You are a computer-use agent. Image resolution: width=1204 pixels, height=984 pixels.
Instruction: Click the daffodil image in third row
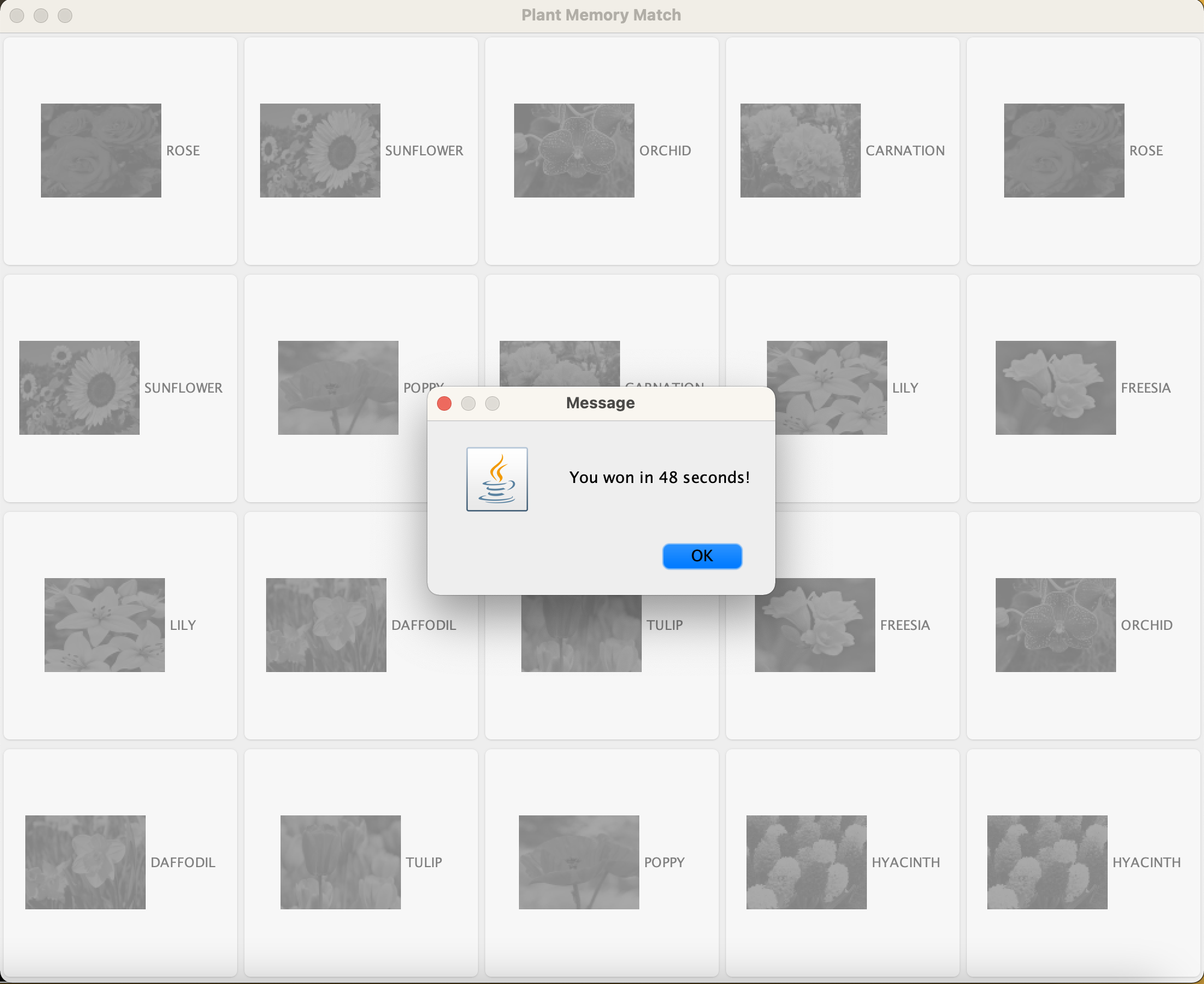pos(326,624)
